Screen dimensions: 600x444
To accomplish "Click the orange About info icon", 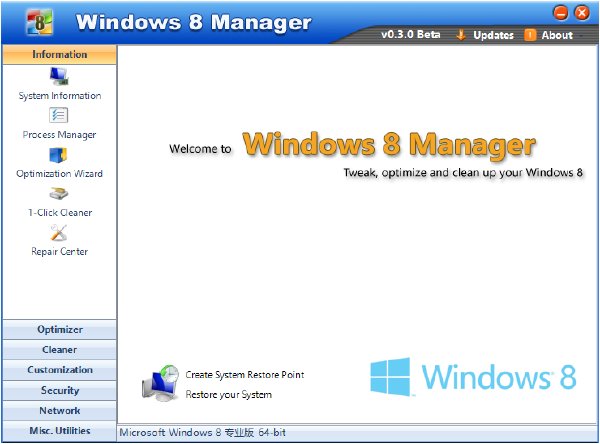I will pos(530,35).
